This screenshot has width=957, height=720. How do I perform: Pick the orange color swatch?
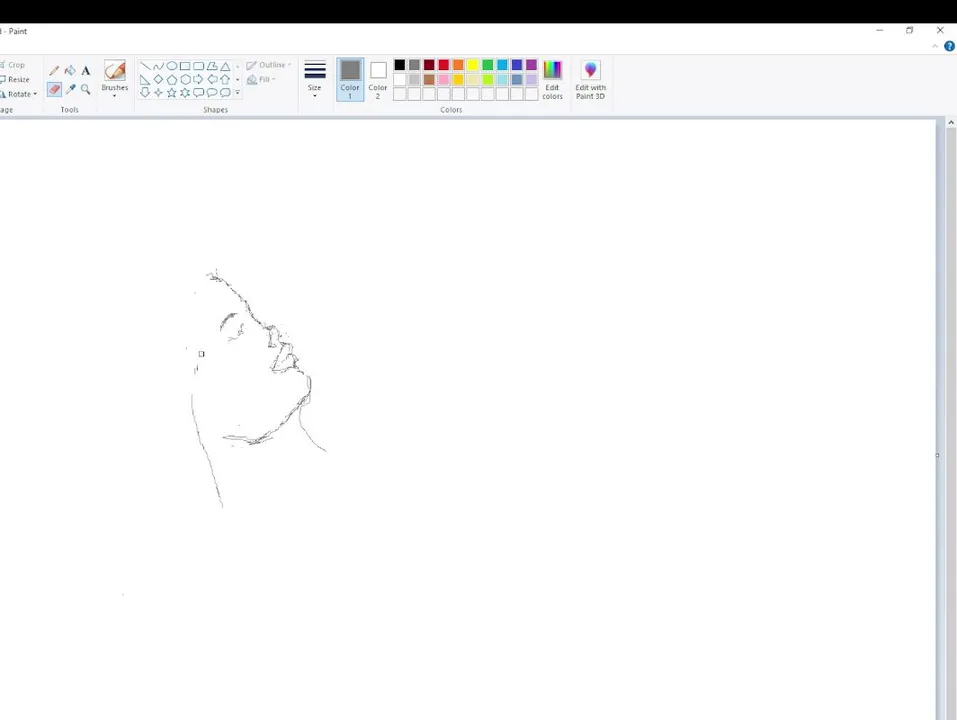(x=458, y=65)
